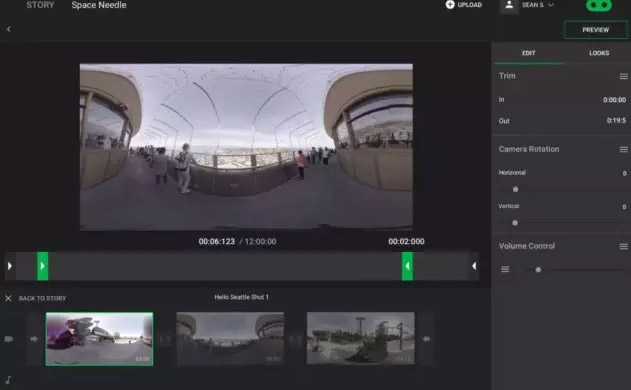
Task: Close editor with the X beside Back to Story
Action: tap(8, 298)
